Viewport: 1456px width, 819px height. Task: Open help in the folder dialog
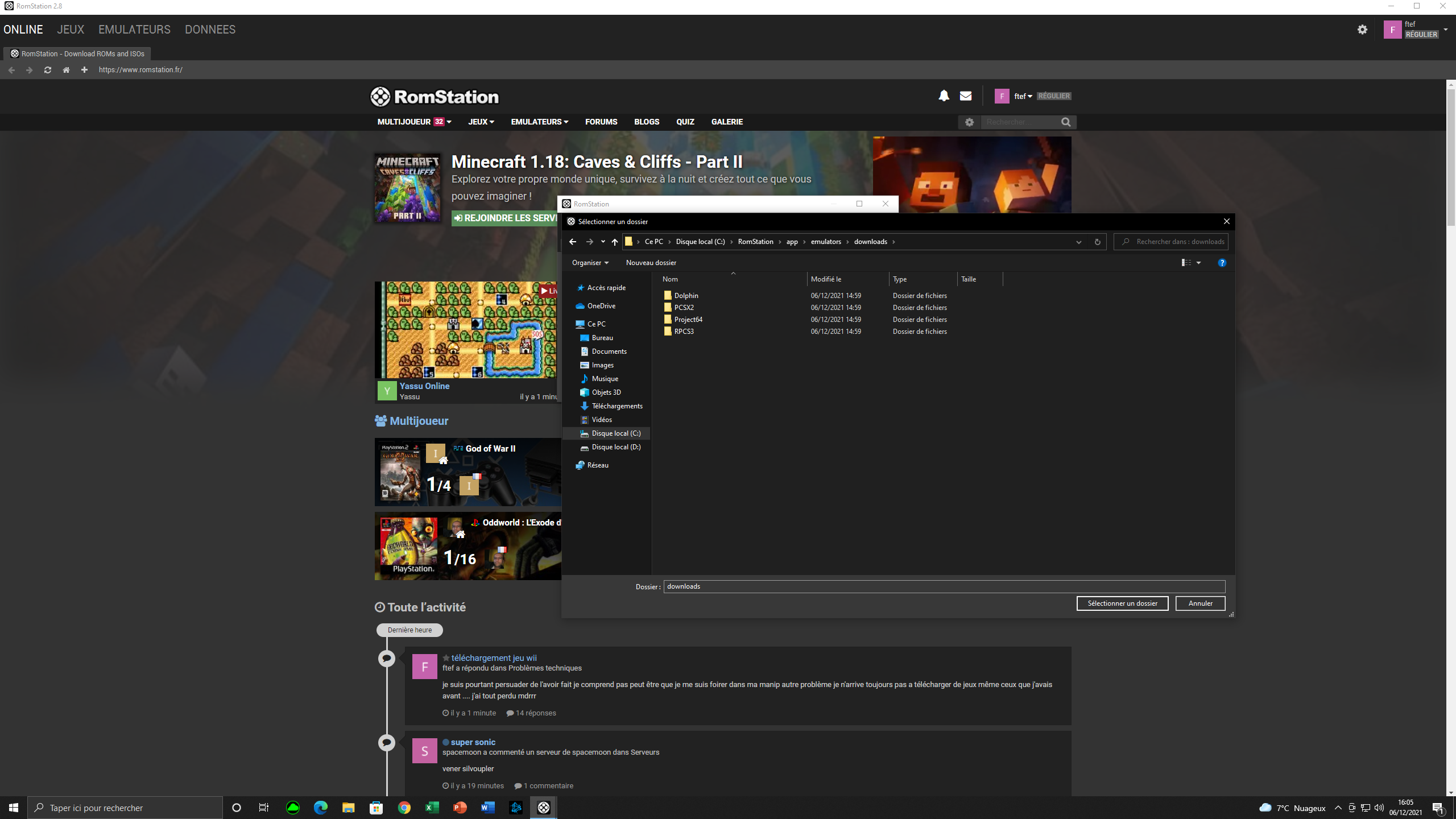tap(1222, 263)
